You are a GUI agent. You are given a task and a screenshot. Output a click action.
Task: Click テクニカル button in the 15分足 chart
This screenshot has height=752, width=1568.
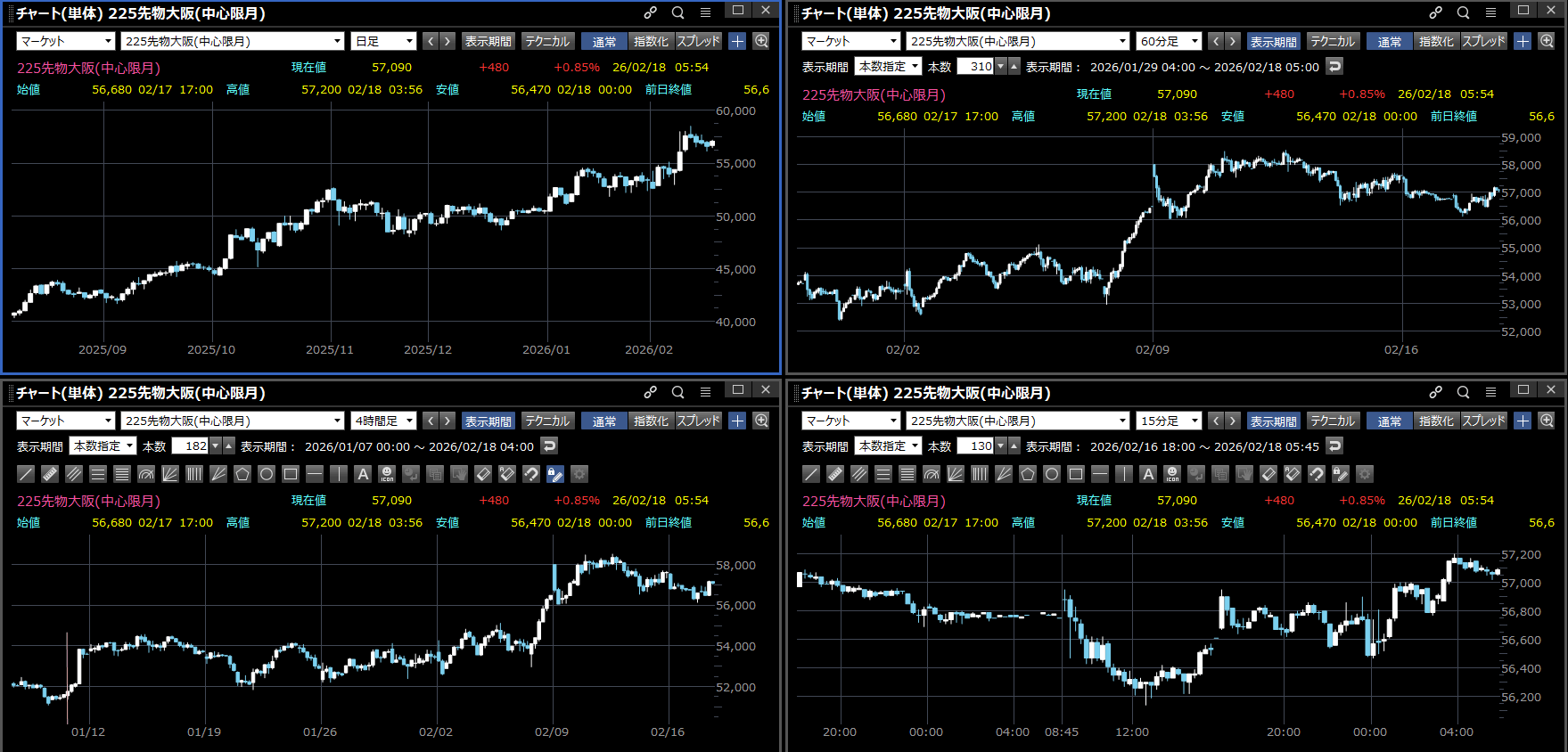1332,421
